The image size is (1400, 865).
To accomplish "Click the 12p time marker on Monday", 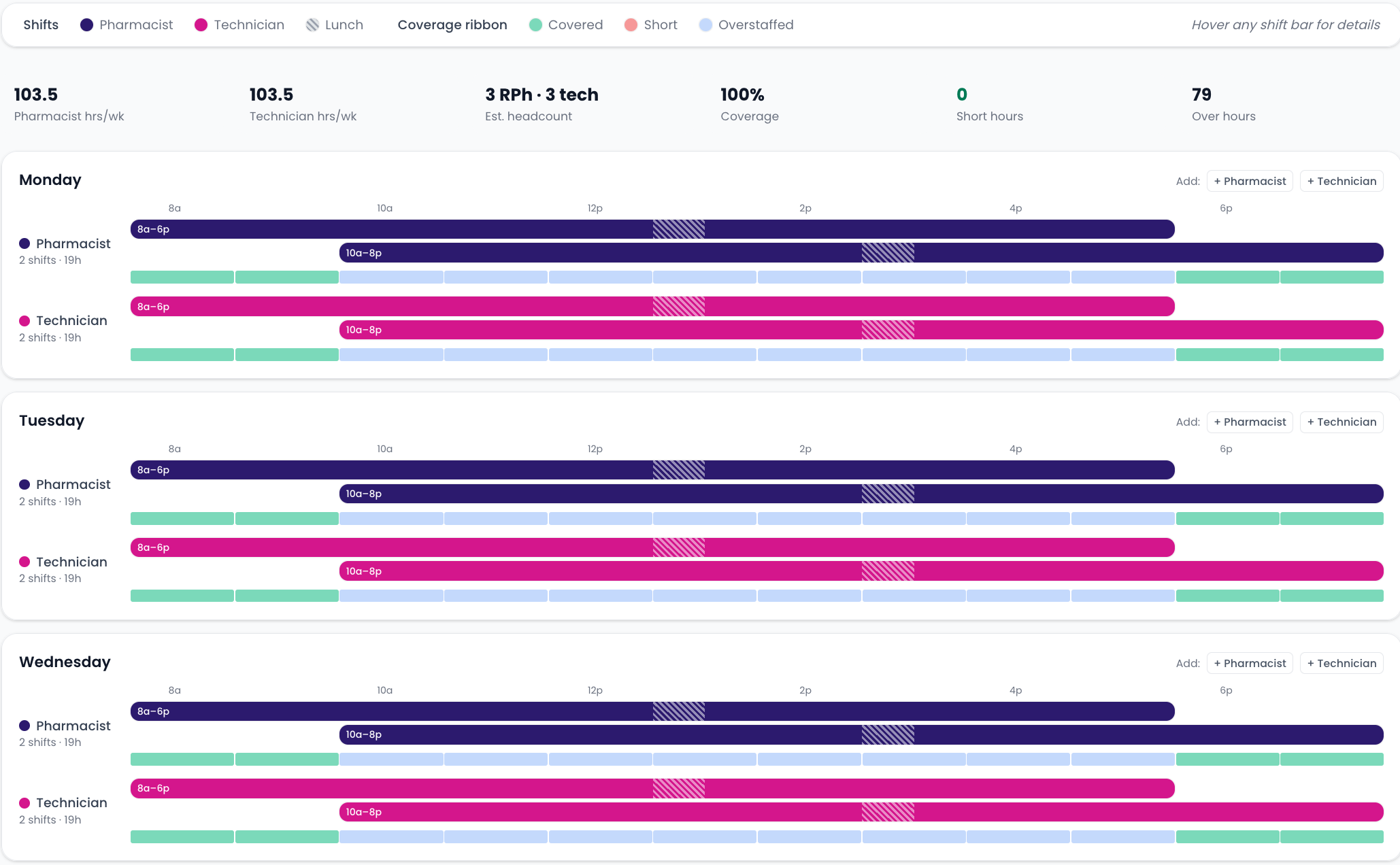I will [x=595, y=208].
